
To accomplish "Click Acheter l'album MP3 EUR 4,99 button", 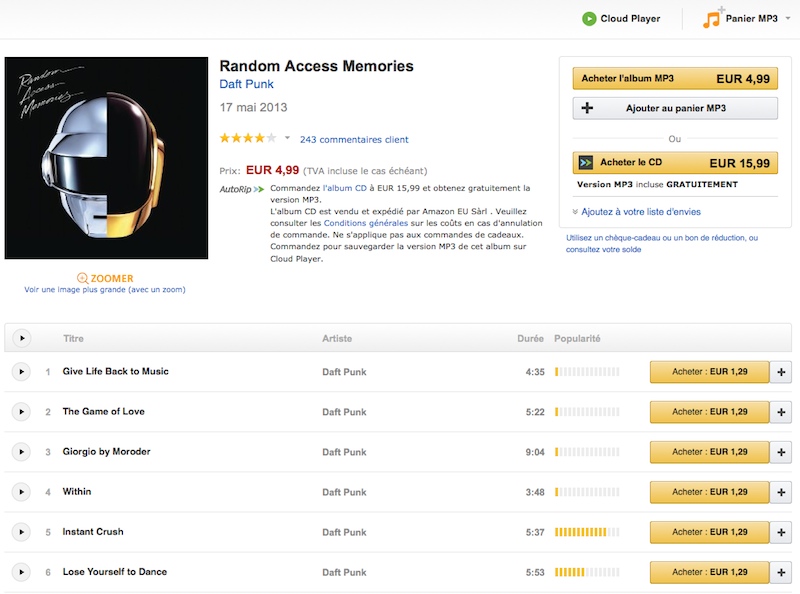I will (675, 79).
